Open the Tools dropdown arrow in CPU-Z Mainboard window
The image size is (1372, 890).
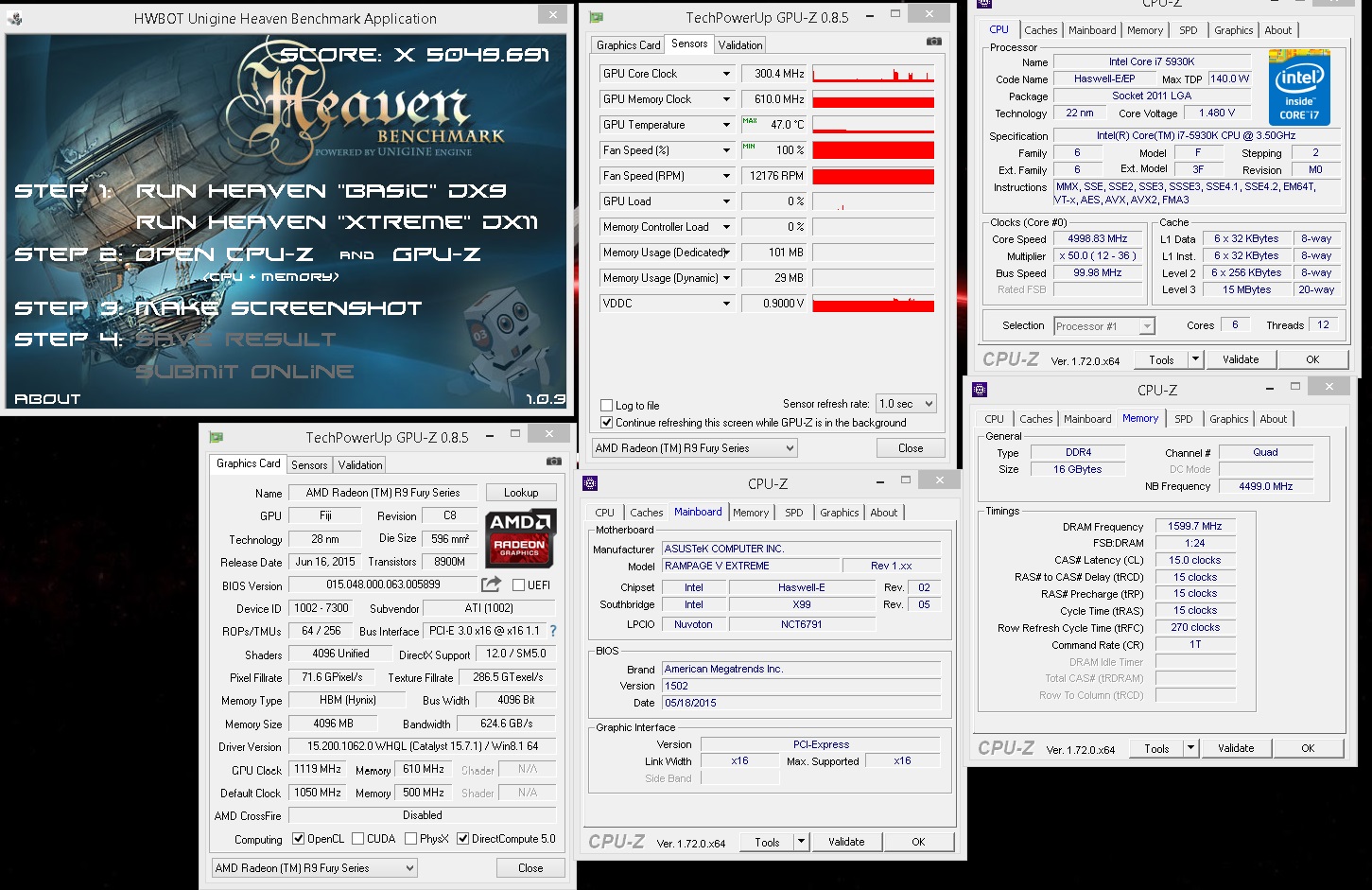coord(801,842)
